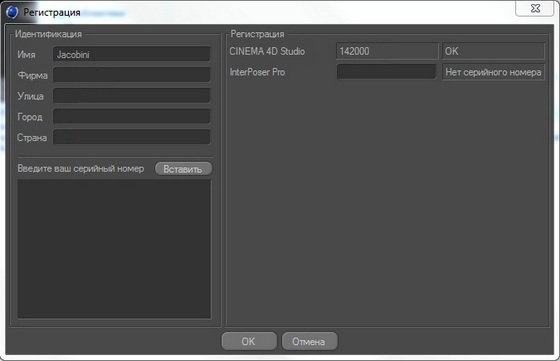This screenshot has height=361, width=560.
Task: Focus the Фирма input field
Action: coord(131,75)
